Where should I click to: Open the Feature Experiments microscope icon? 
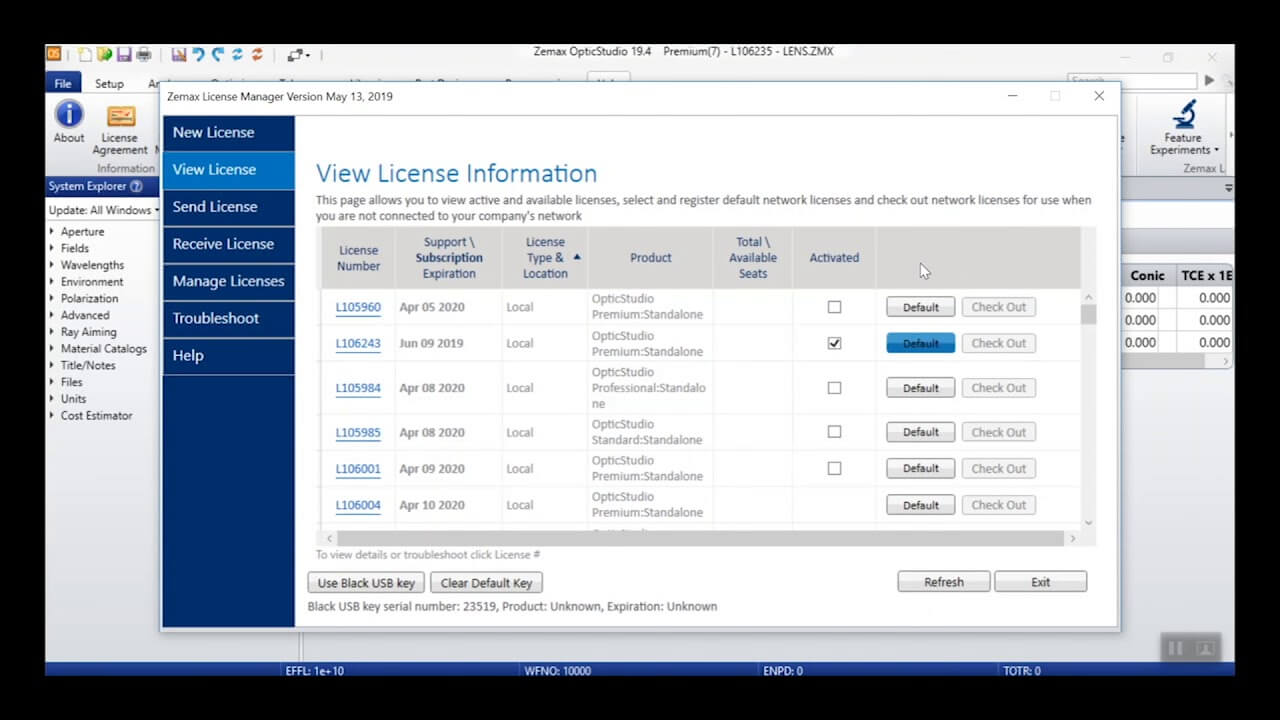pyautogui.click(x=1185, y=114)
